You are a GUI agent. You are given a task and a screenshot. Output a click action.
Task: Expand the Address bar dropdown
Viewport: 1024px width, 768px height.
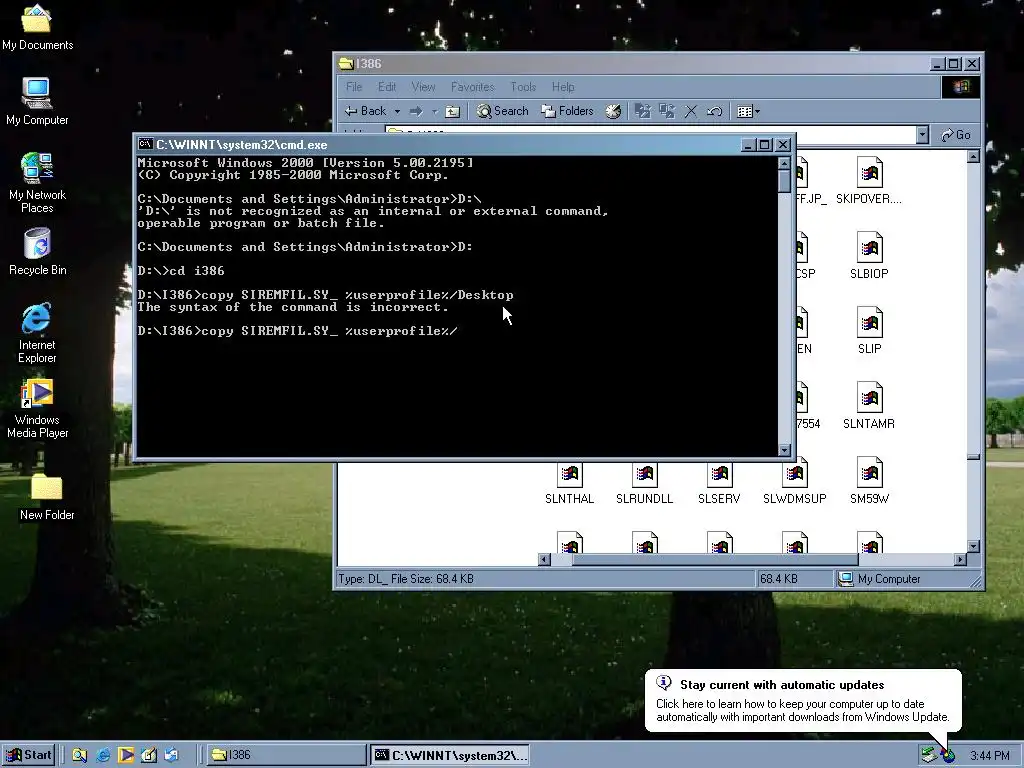tap(922, 135)
